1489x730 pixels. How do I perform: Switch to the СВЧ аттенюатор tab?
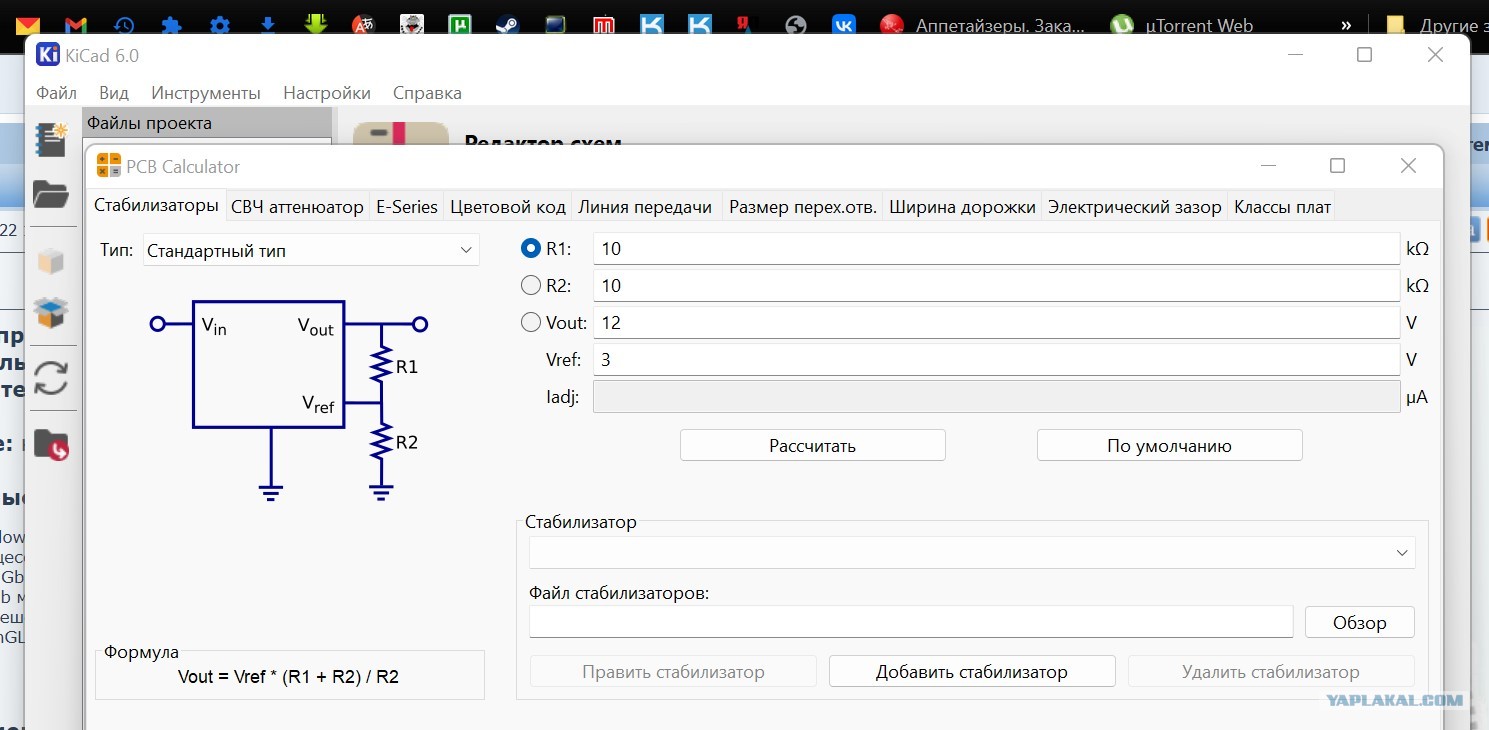pyautogui.click(x=297, y=207)
